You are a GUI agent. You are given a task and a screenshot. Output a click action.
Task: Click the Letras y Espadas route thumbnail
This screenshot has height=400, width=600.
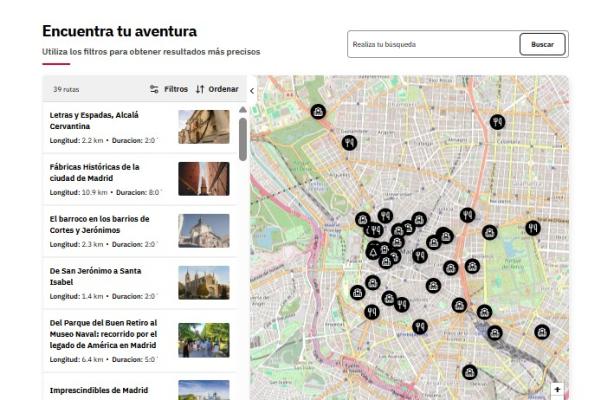[204, 127]
